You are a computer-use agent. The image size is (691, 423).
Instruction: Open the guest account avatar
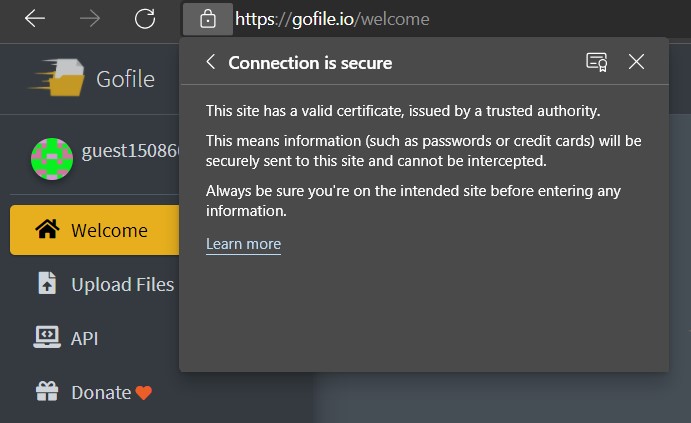coord(52,159)
